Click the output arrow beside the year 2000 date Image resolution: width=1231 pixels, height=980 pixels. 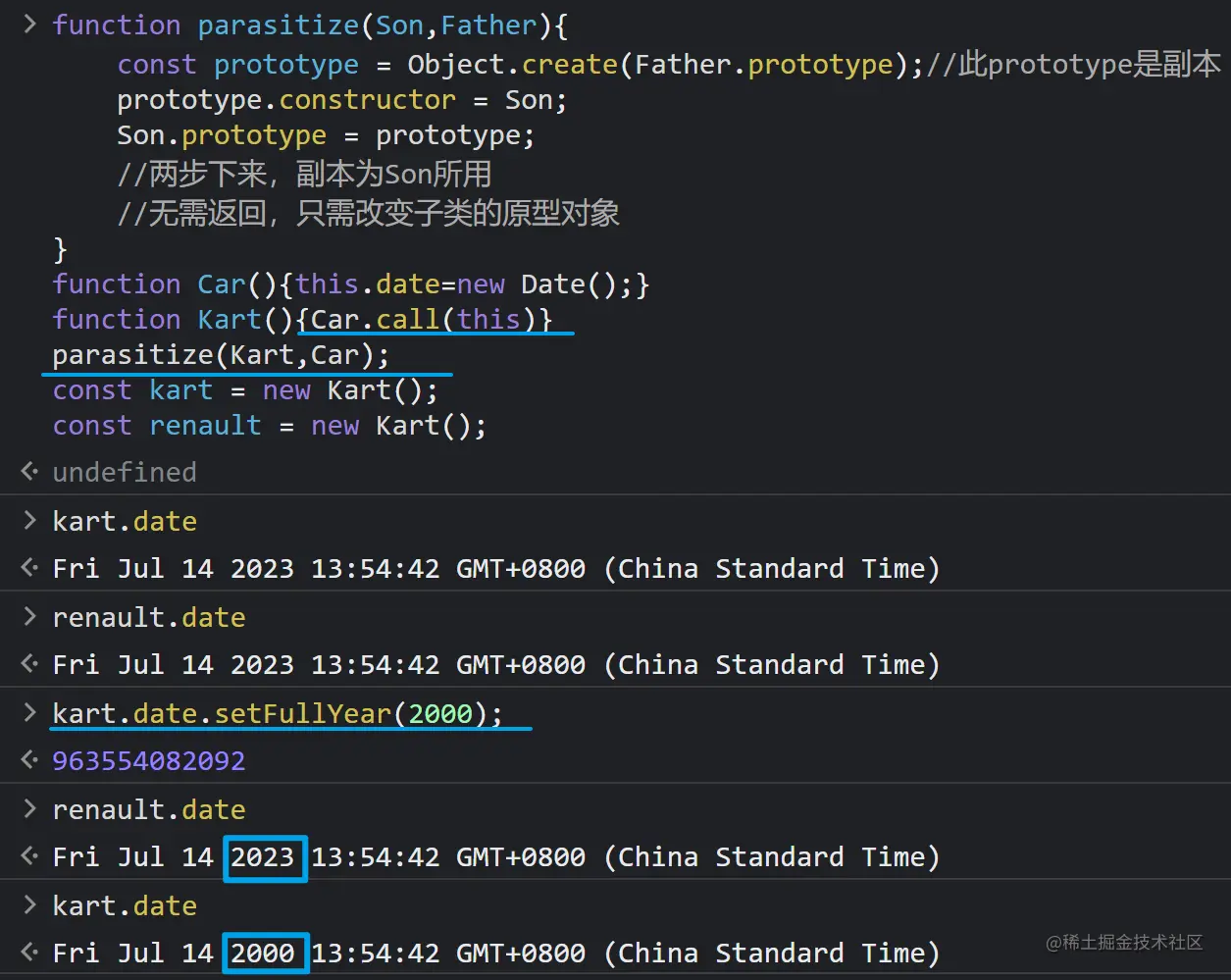coord(29,953)
